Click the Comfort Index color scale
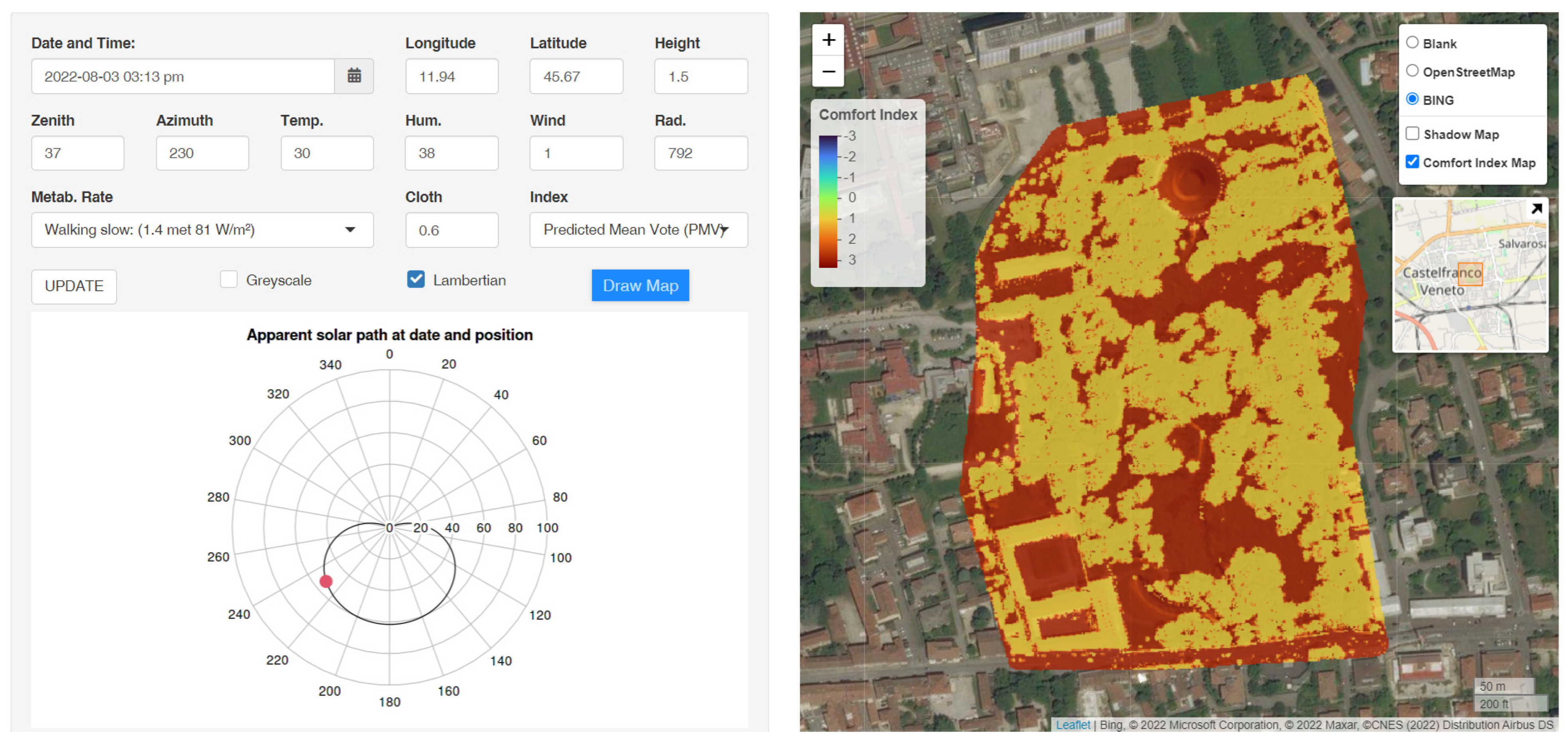The width and height of the screenshot is (1568, 741). [x=828, y=201]
